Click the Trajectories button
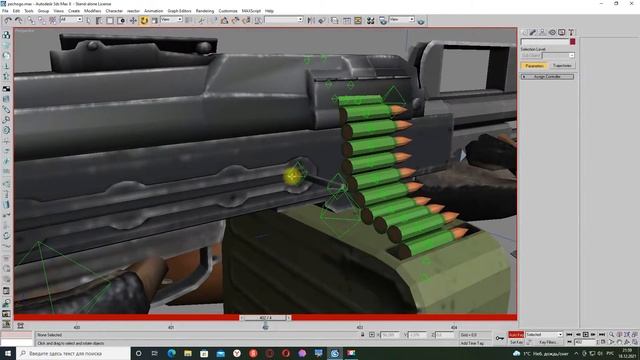Image resolution: width=640 pixels, height=360 pixels. tap(562, 66)
